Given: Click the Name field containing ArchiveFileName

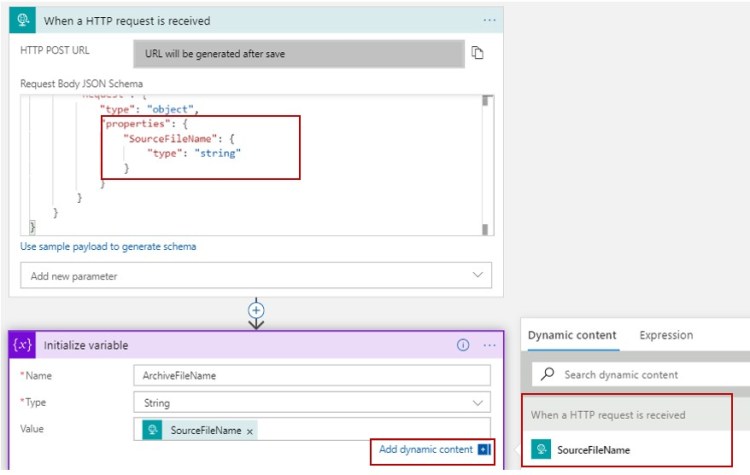Looking at the screenshot, I should [x=311, y=375].
